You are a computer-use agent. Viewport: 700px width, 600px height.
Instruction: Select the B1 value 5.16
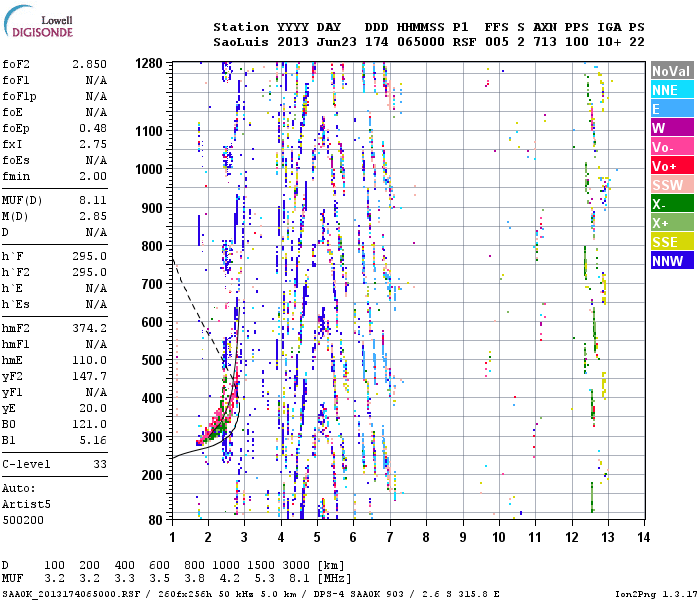(x=93, y=441)
